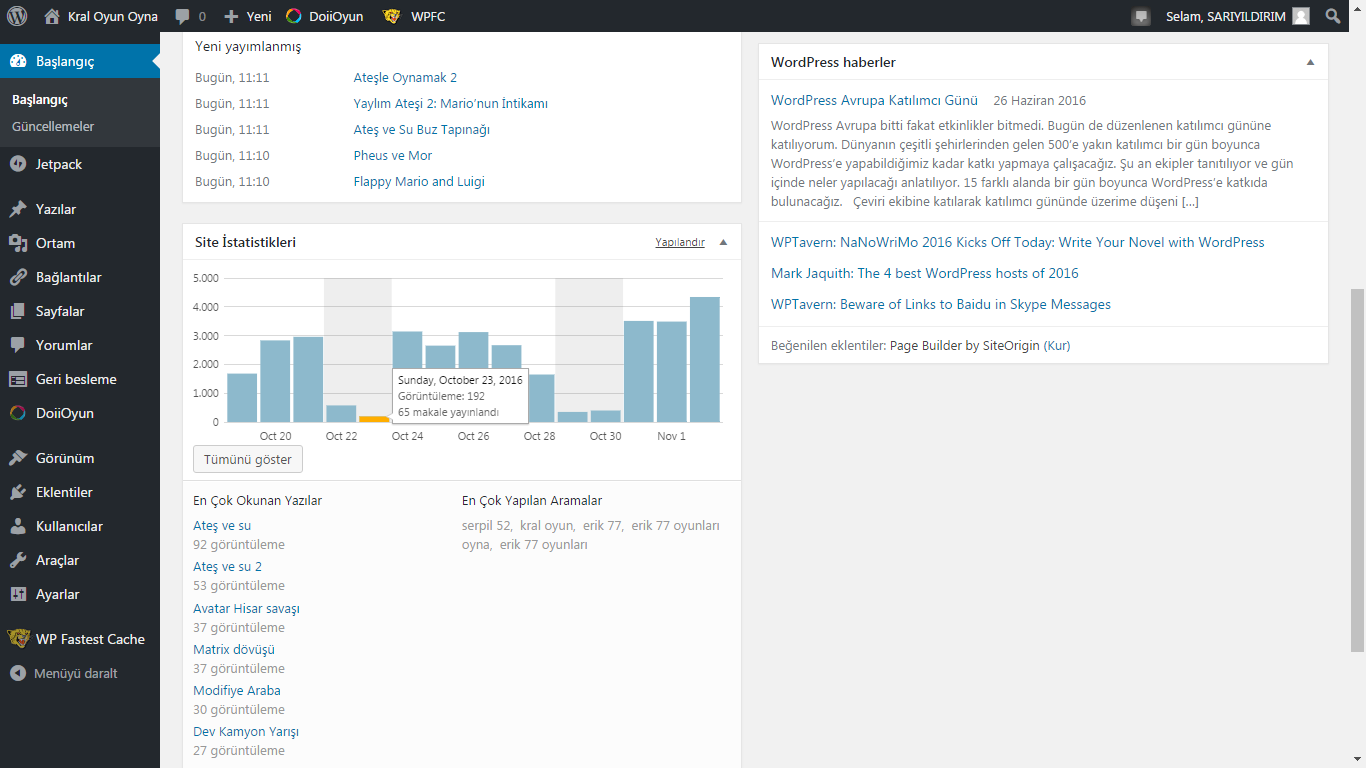1366x768 pixels.
Task: Open WPTavern NaNoWriMo 2016 article
Action: (x=1018, y=242)
